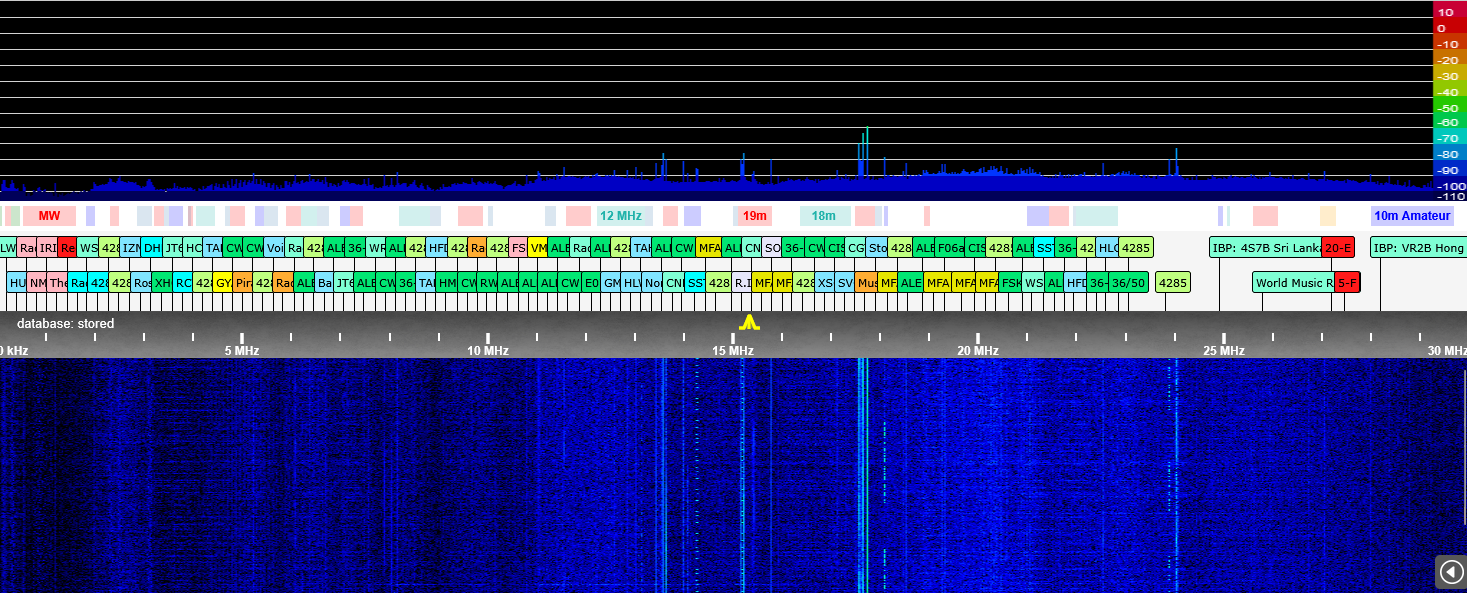The height and width of the screenshot is (593, 1467).
Task: Click the yellow VM station label
Action: (538, 248)
